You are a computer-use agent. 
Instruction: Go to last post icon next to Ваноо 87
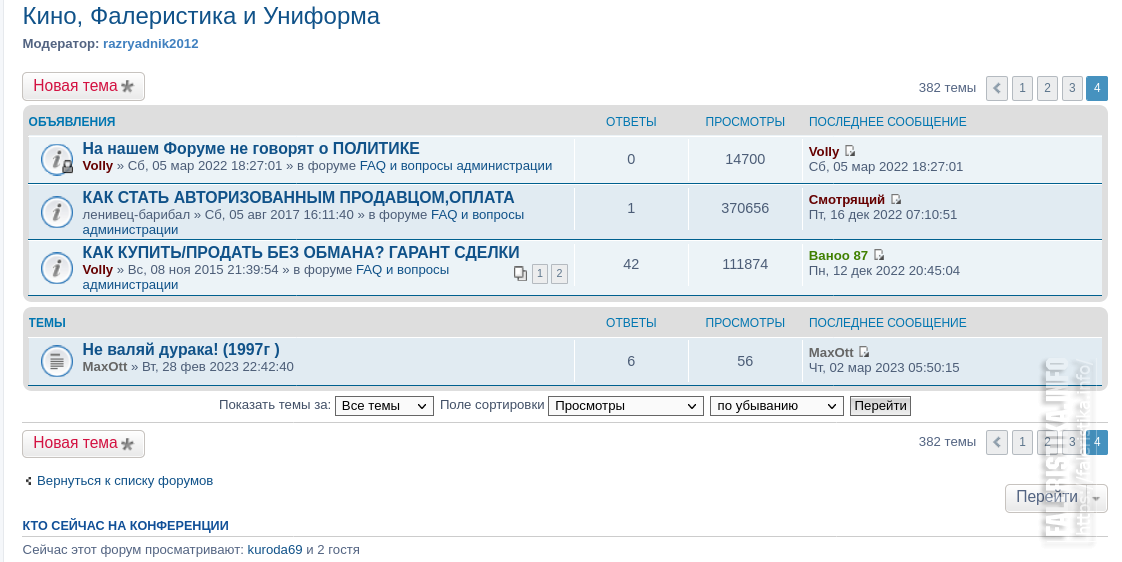point(879,255)
